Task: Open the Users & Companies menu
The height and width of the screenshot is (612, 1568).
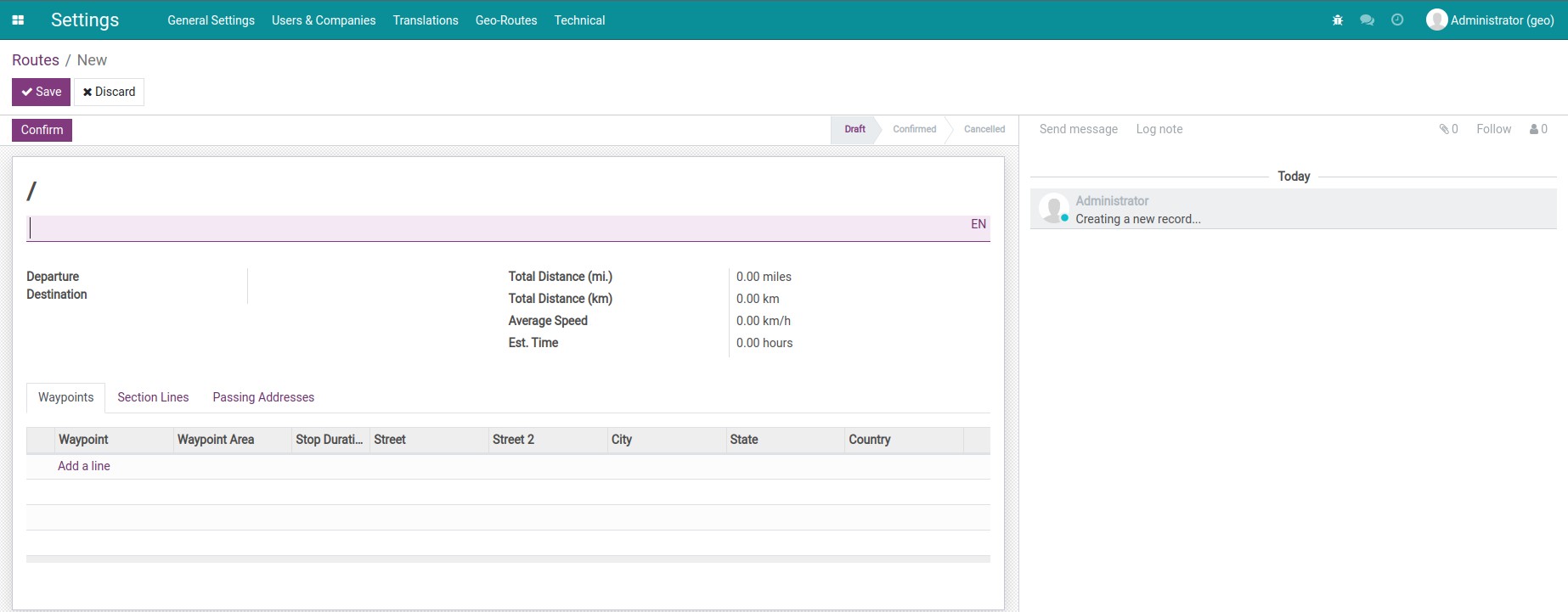Action: (x=324, y=20)
